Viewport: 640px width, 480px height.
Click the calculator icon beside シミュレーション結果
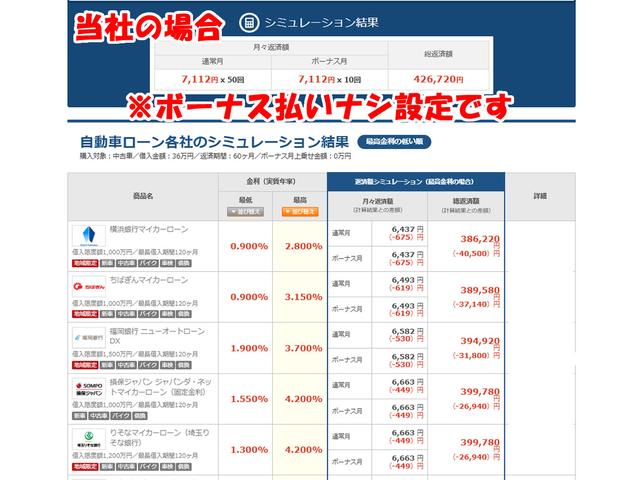click(x=250, y=22)
